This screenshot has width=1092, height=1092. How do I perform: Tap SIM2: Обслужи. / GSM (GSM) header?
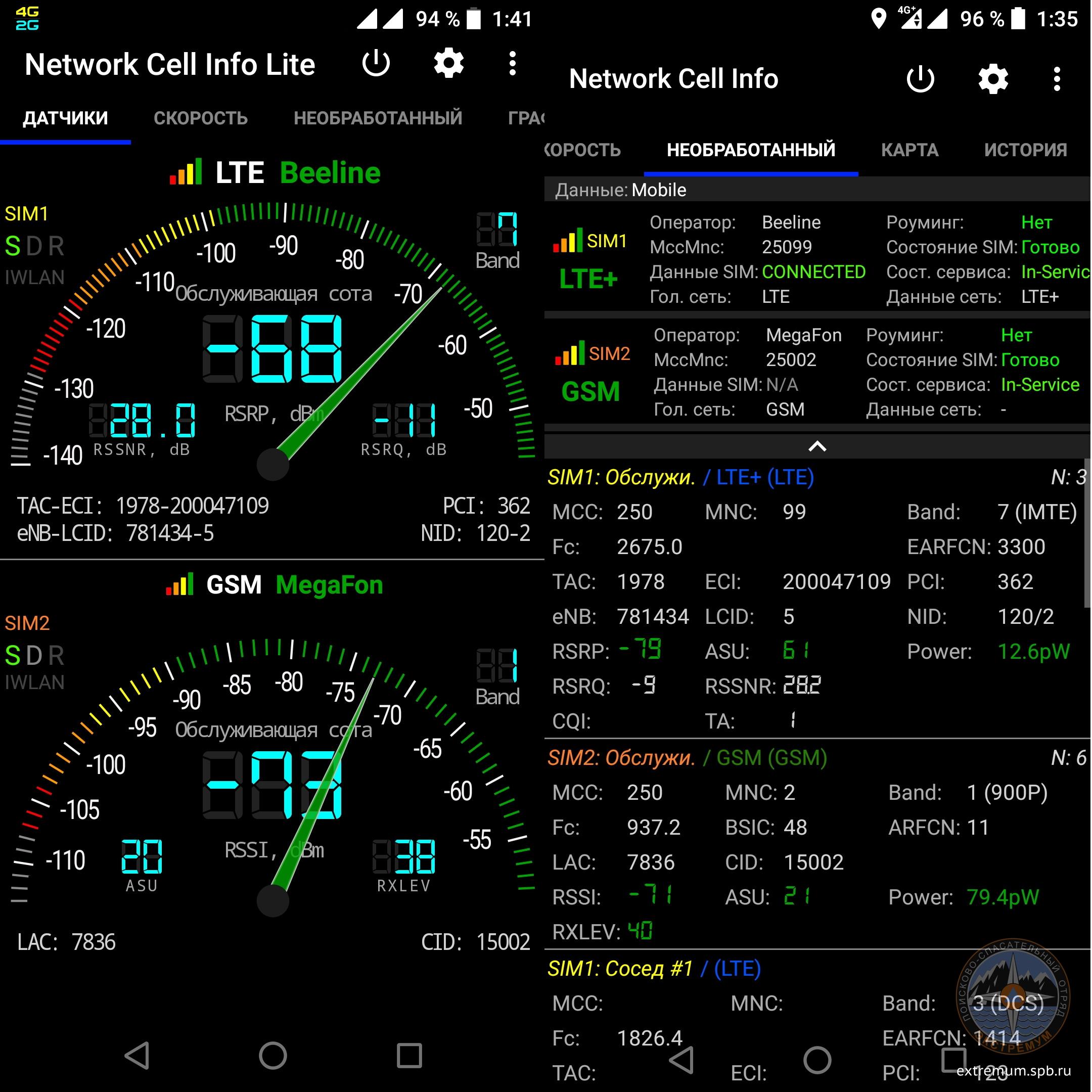point(688,757)
